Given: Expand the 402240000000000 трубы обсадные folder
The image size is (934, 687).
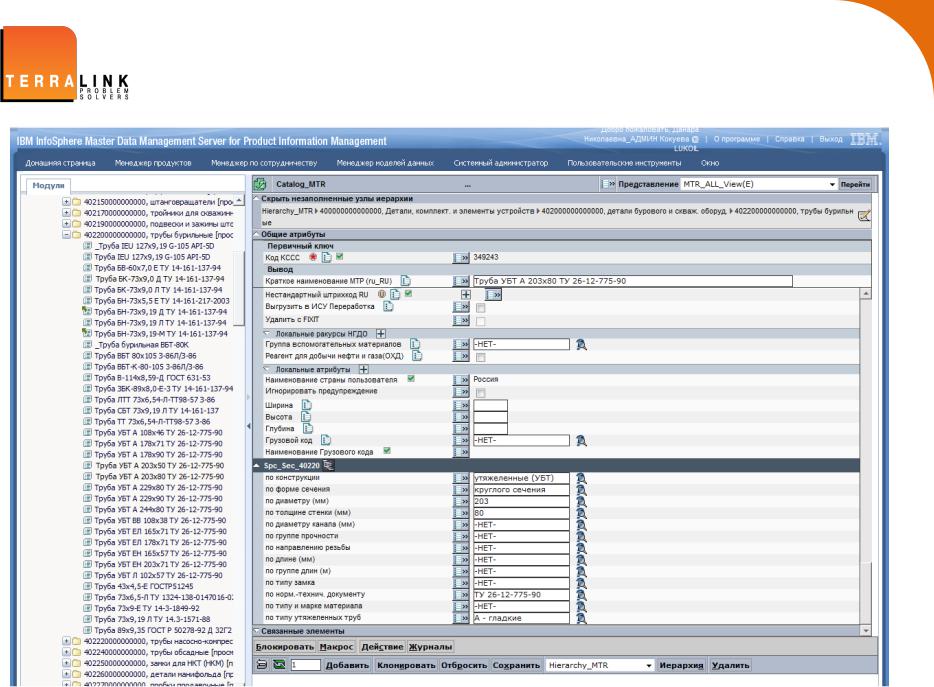Looking at the screenshot, I should [66, 652].
